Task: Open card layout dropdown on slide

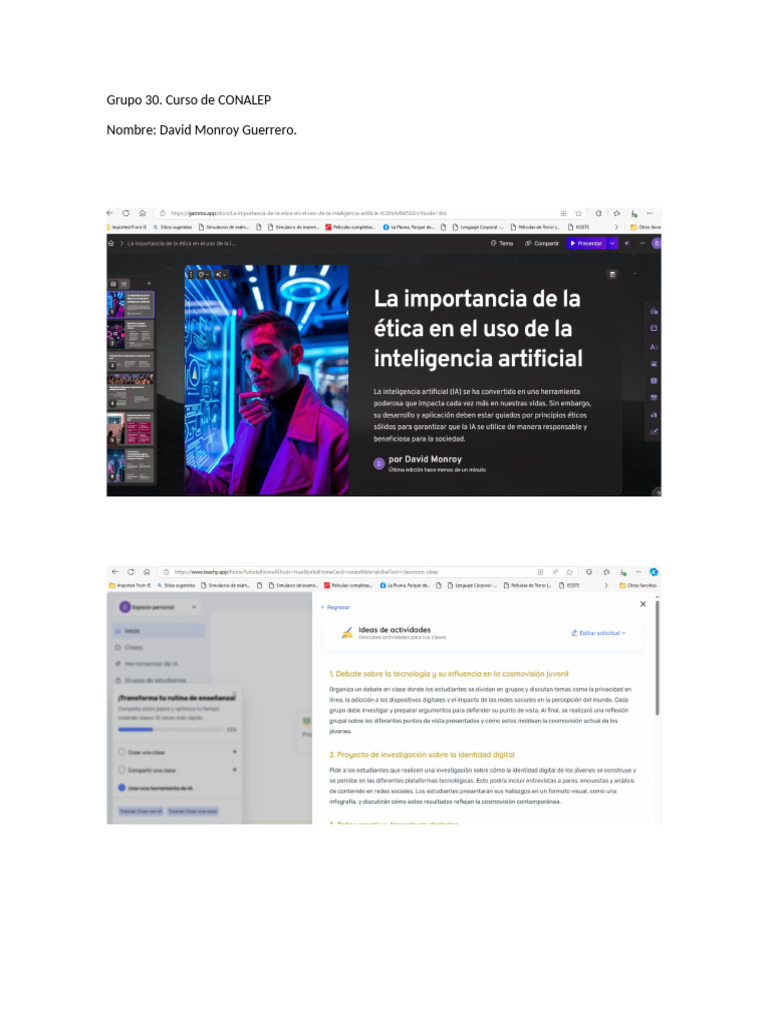Action: click(203, 275)
